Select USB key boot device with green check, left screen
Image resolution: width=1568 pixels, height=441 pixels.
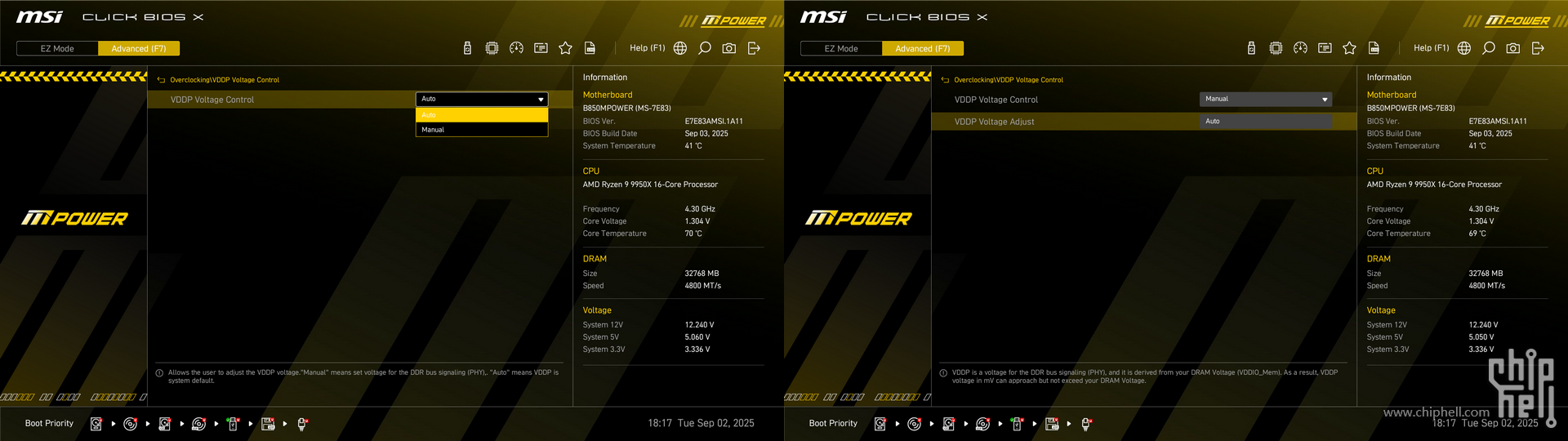click(233, 424)
